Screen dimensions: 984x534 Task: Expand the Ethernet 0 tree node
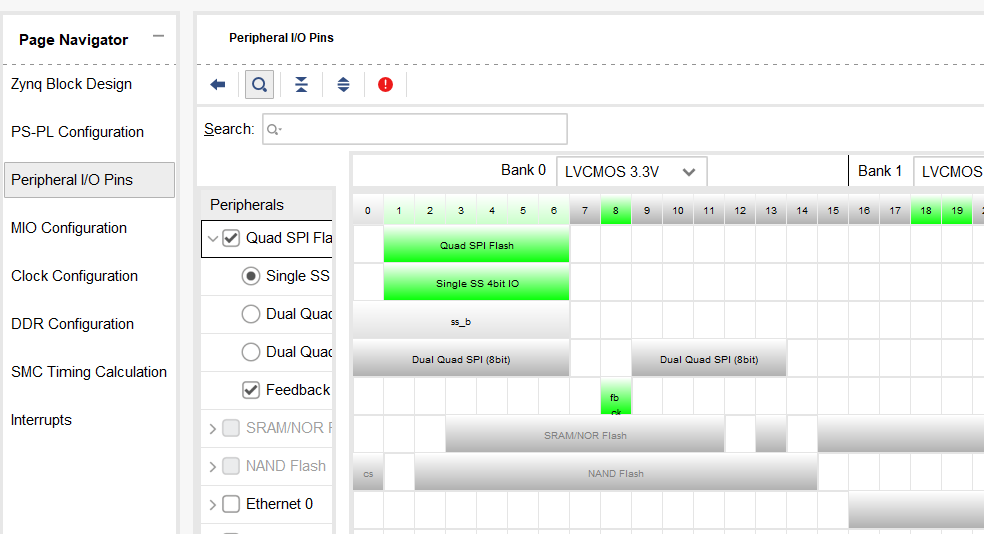[213, 505]
